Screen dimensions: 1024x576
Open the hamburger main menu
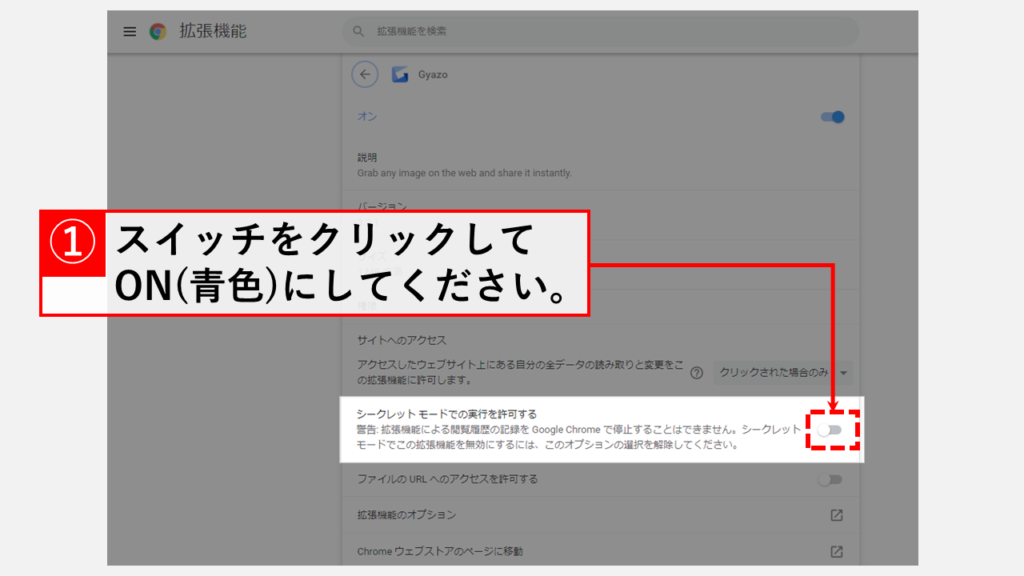pyautogui.click(x=129, y=31)
